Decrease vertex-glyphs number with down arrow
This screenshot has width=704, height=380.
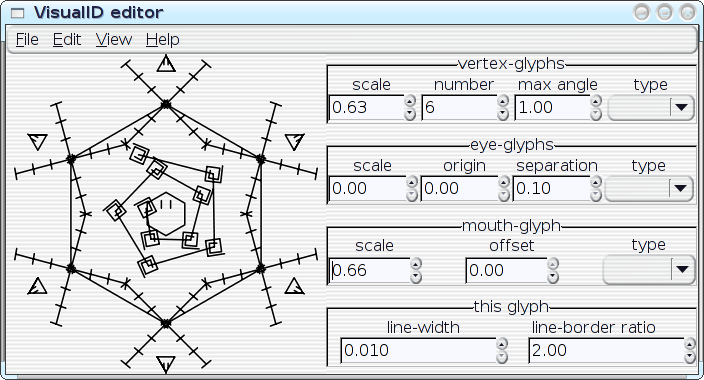(x=503, y=114)
